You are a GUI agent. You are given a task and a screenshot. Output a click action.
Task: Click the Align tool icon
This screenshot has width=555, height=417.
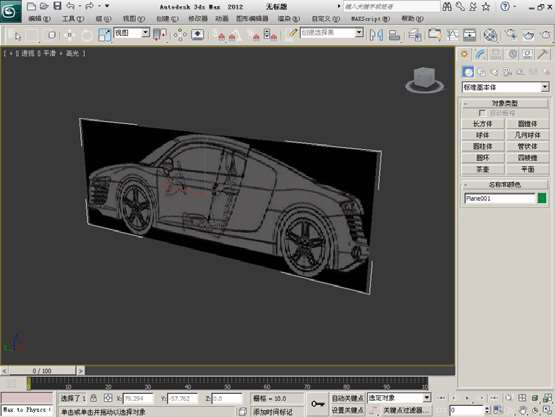point(394,35)
